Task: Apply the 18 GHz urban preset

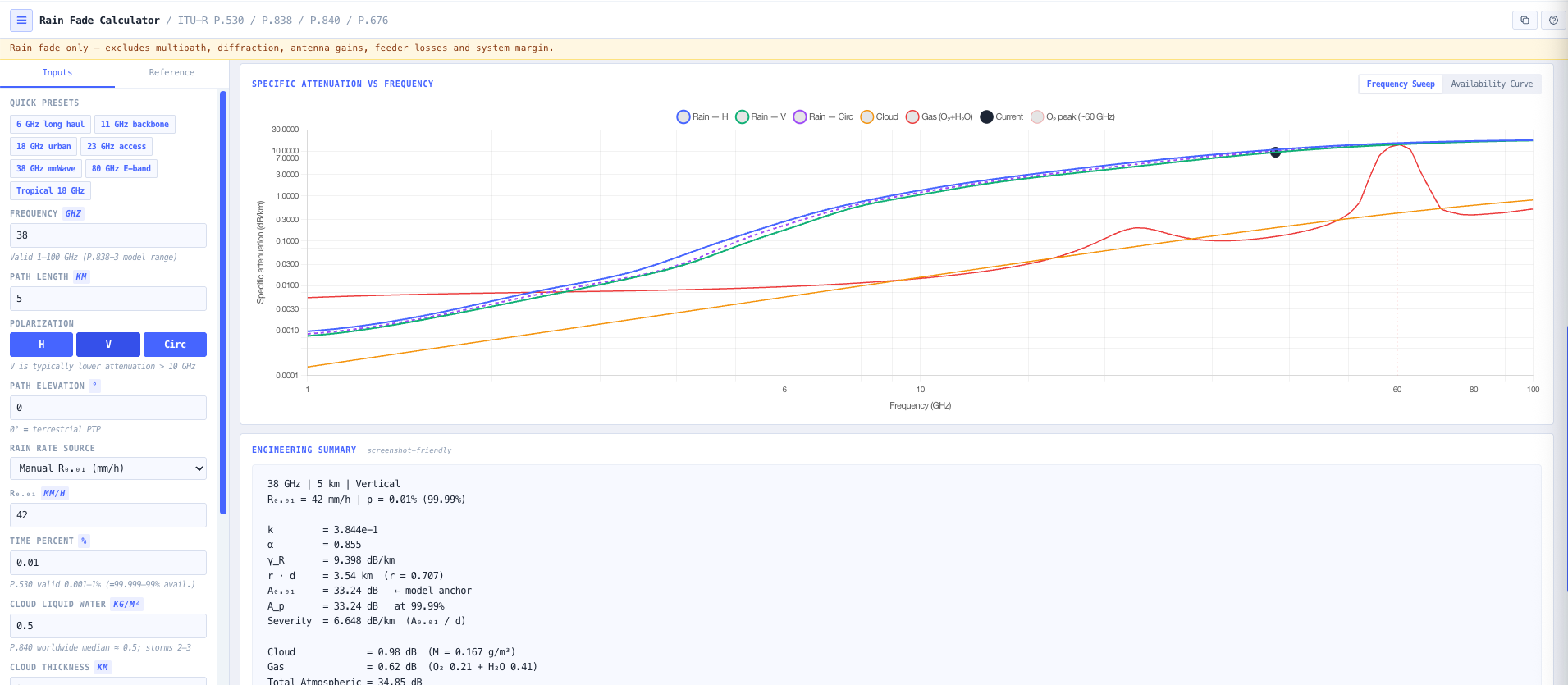Action: click(43, 147)
